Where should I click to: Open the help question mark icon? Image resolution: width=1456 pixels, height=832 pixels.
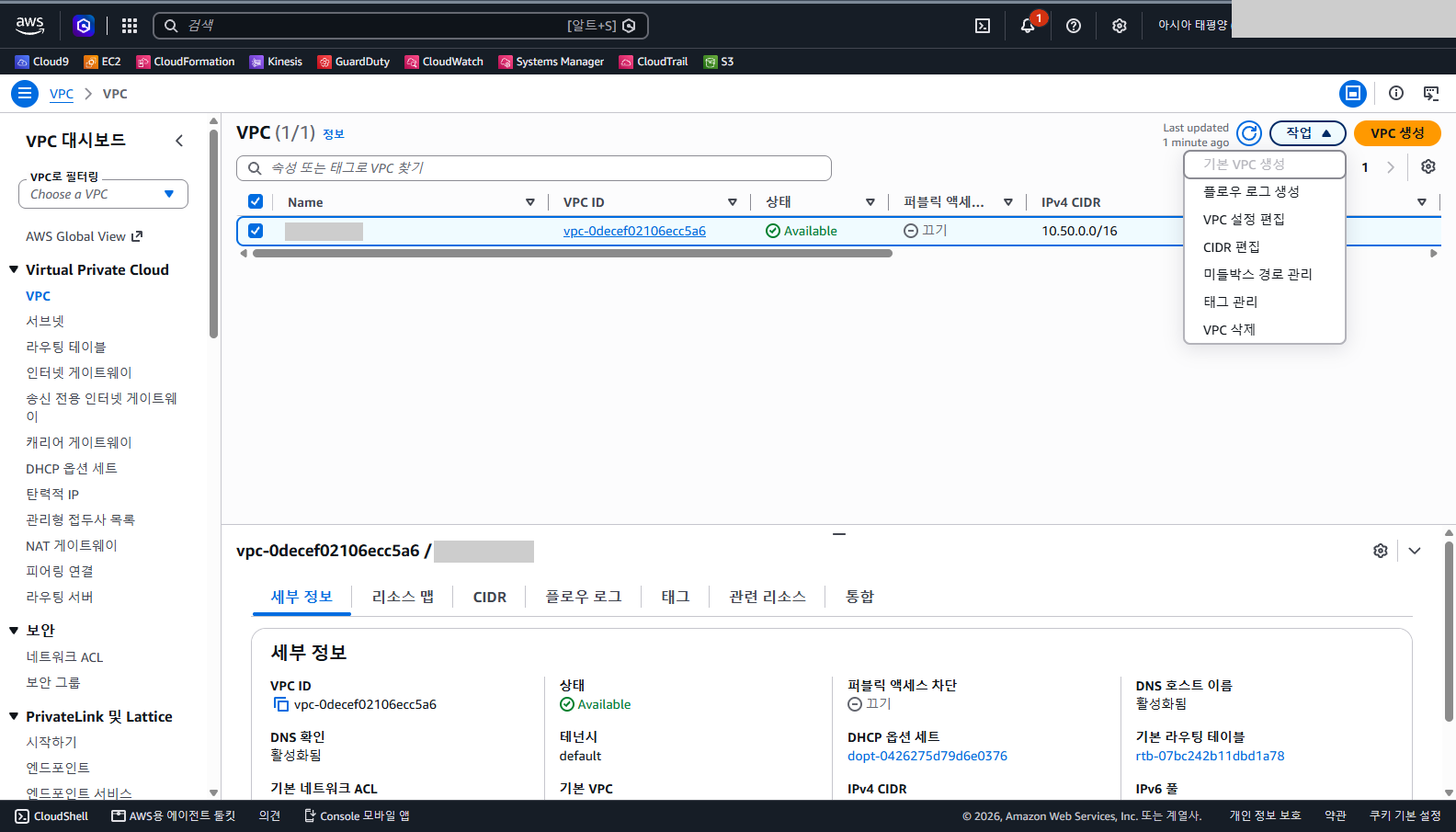pos(1074,26)
